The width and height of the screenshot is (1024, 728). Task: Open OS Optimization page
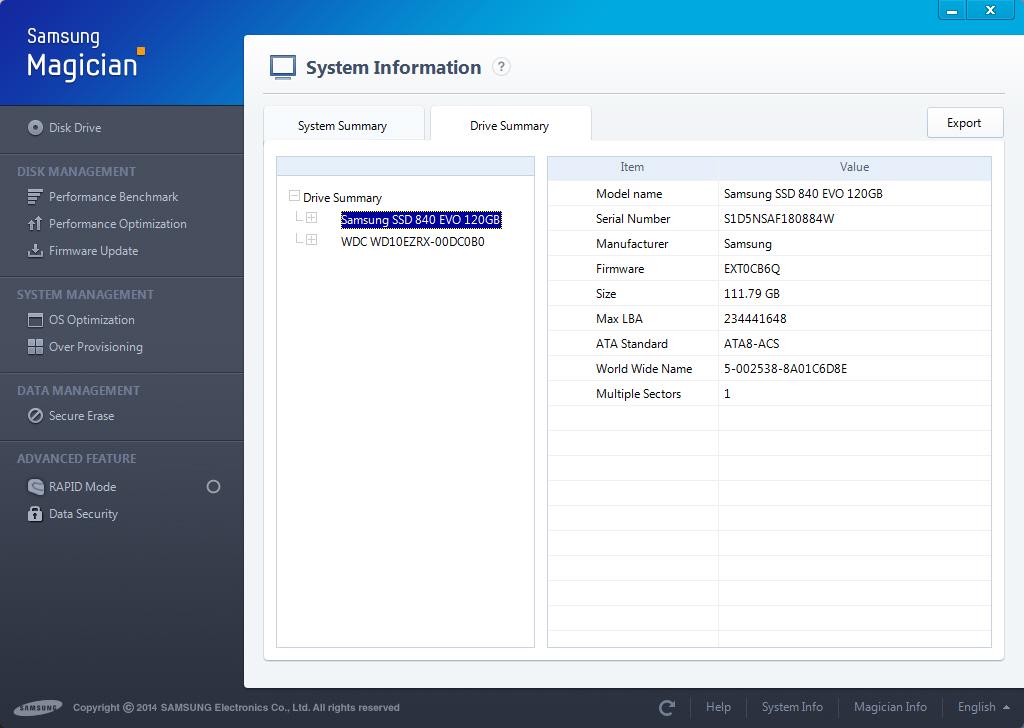[x=91, y=320]
